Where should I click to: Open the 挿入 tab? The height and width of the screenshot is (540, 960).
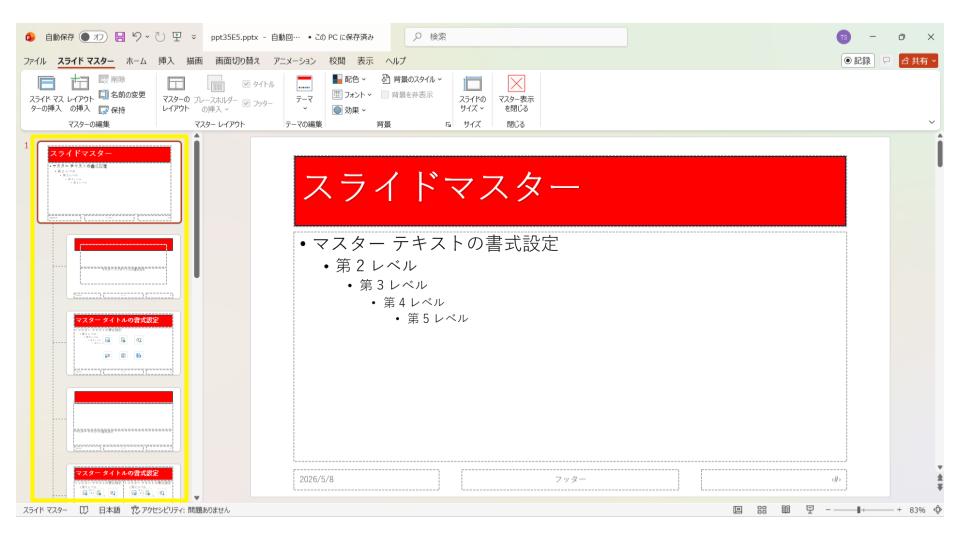166,61
